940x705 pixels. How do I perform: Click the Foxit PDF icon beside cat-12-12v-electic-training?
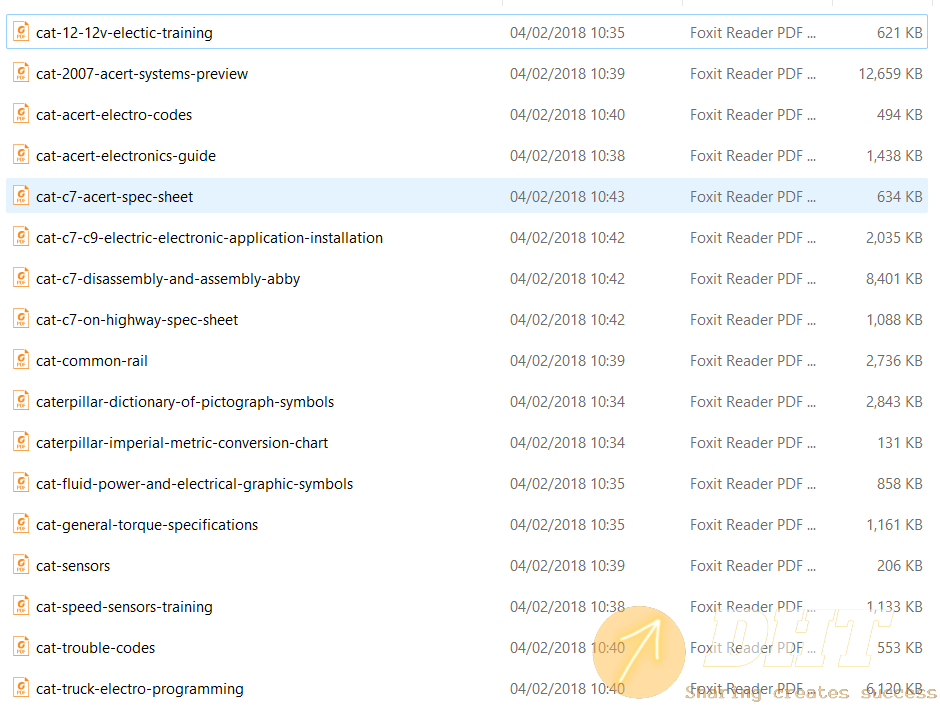coord(21,31)
